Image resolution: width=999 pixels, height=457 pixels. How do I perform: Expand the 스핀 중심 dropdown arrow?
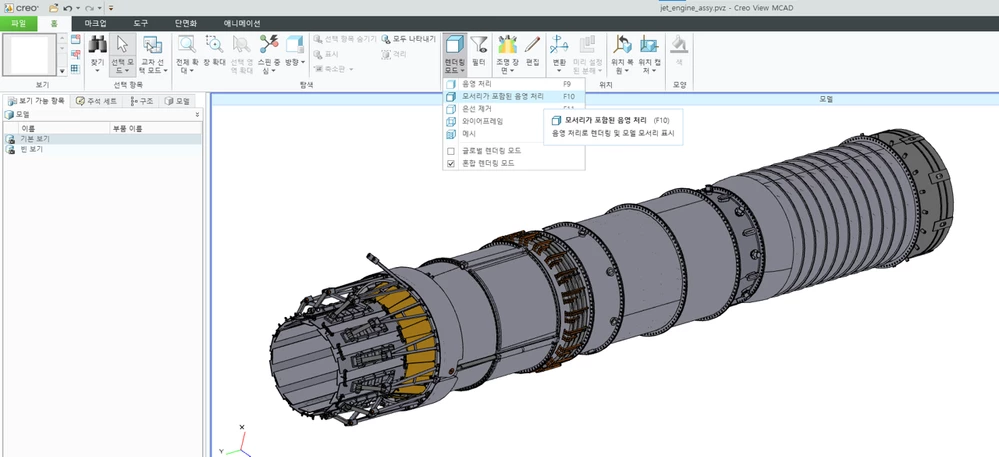tap(273, 71)
